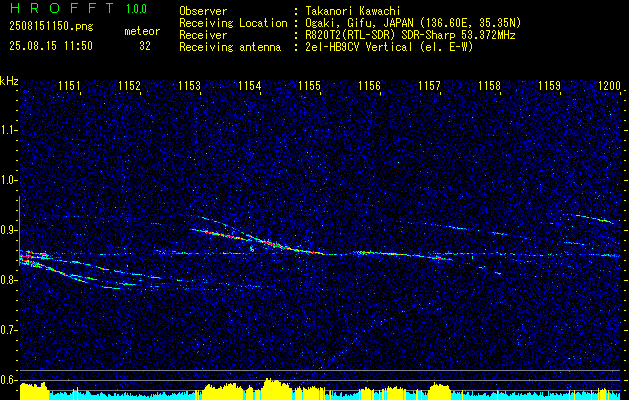Click the 1157 time axis marker
This screenshot has width=629, height=400.
point(429,86)
